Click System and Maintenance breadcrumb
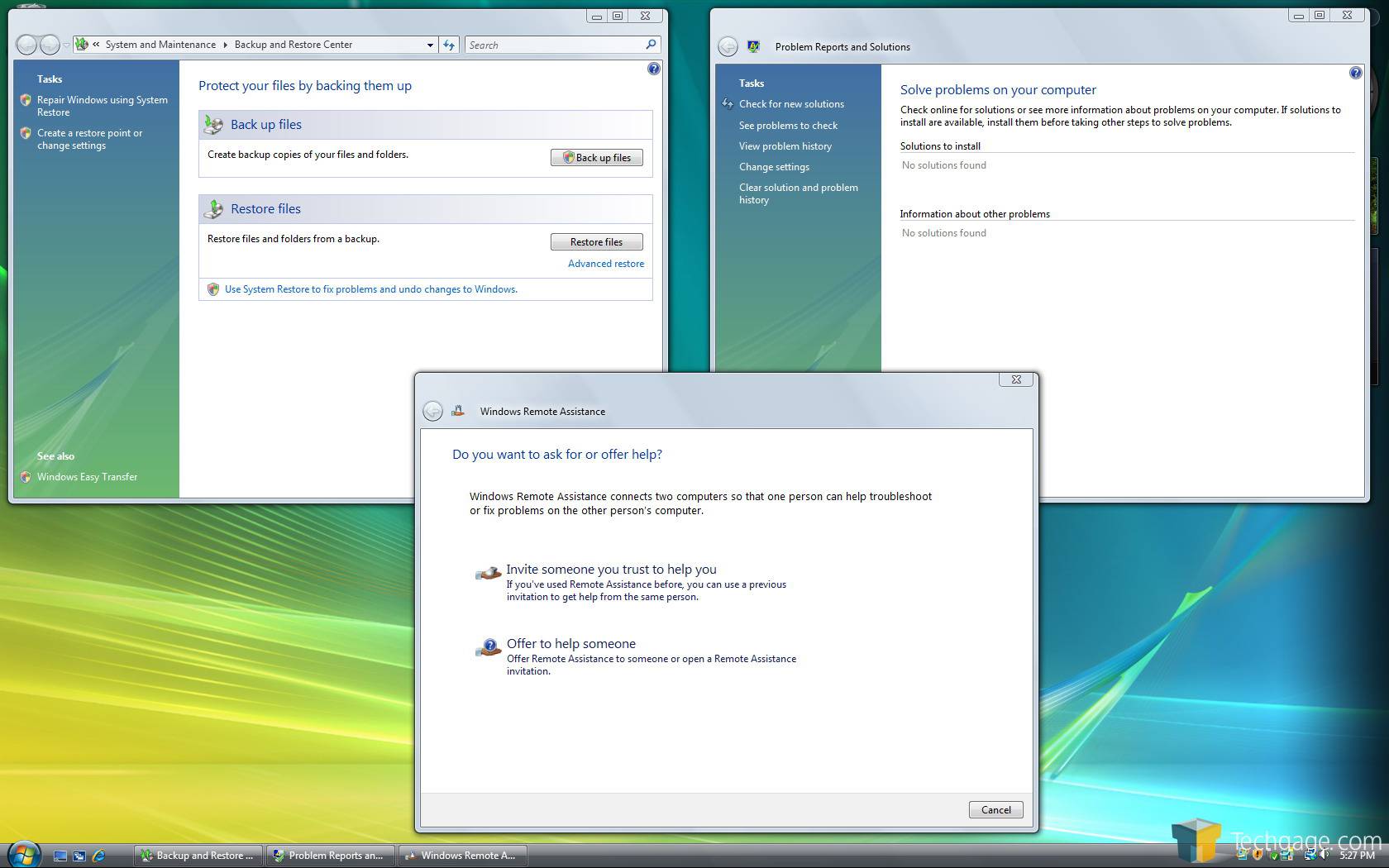1389x868 pixels. click(160, 45)
